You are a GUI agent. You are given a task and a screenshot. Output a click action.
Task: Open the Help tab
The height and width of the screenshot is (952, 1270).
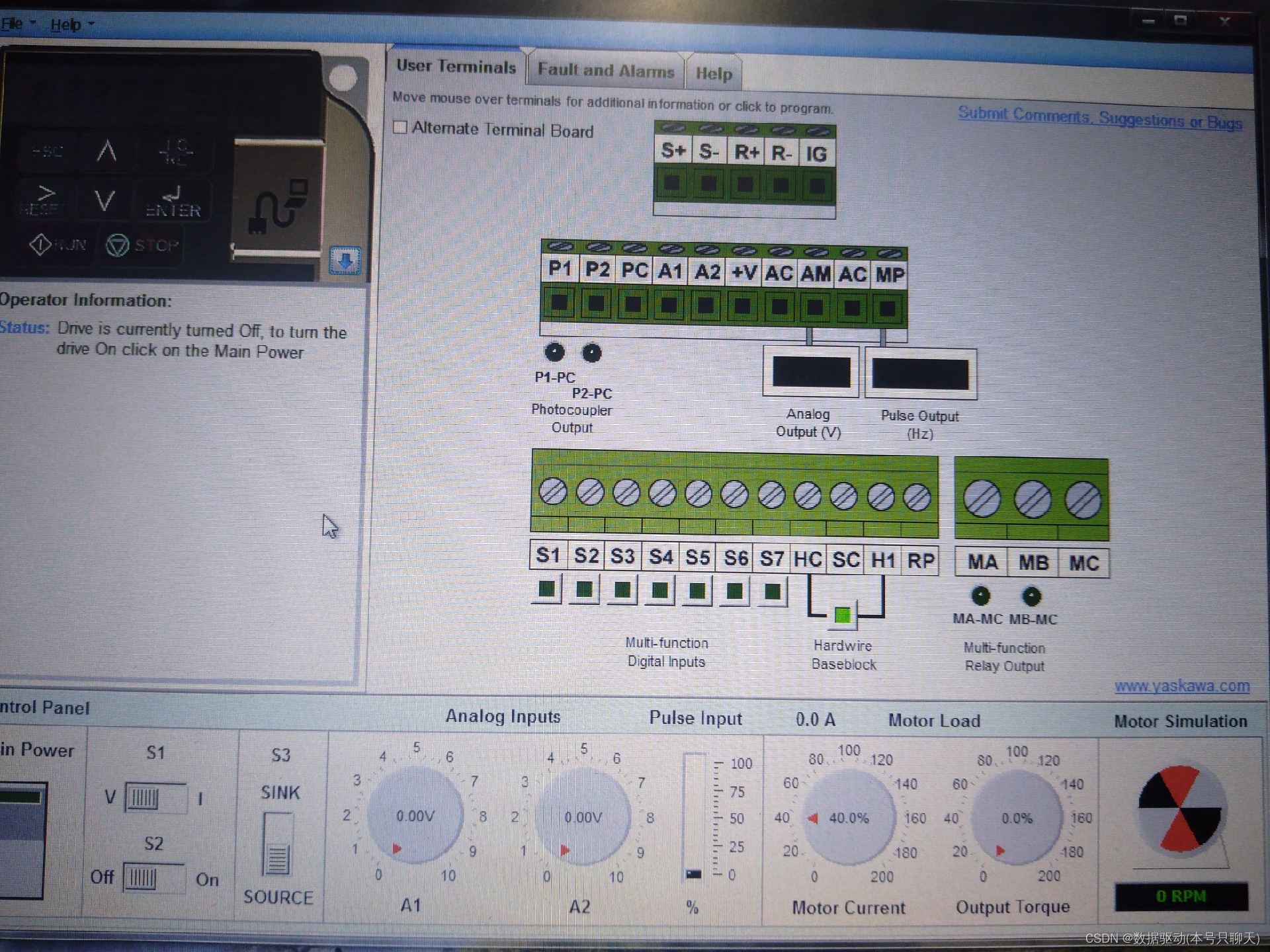[714, 73]
